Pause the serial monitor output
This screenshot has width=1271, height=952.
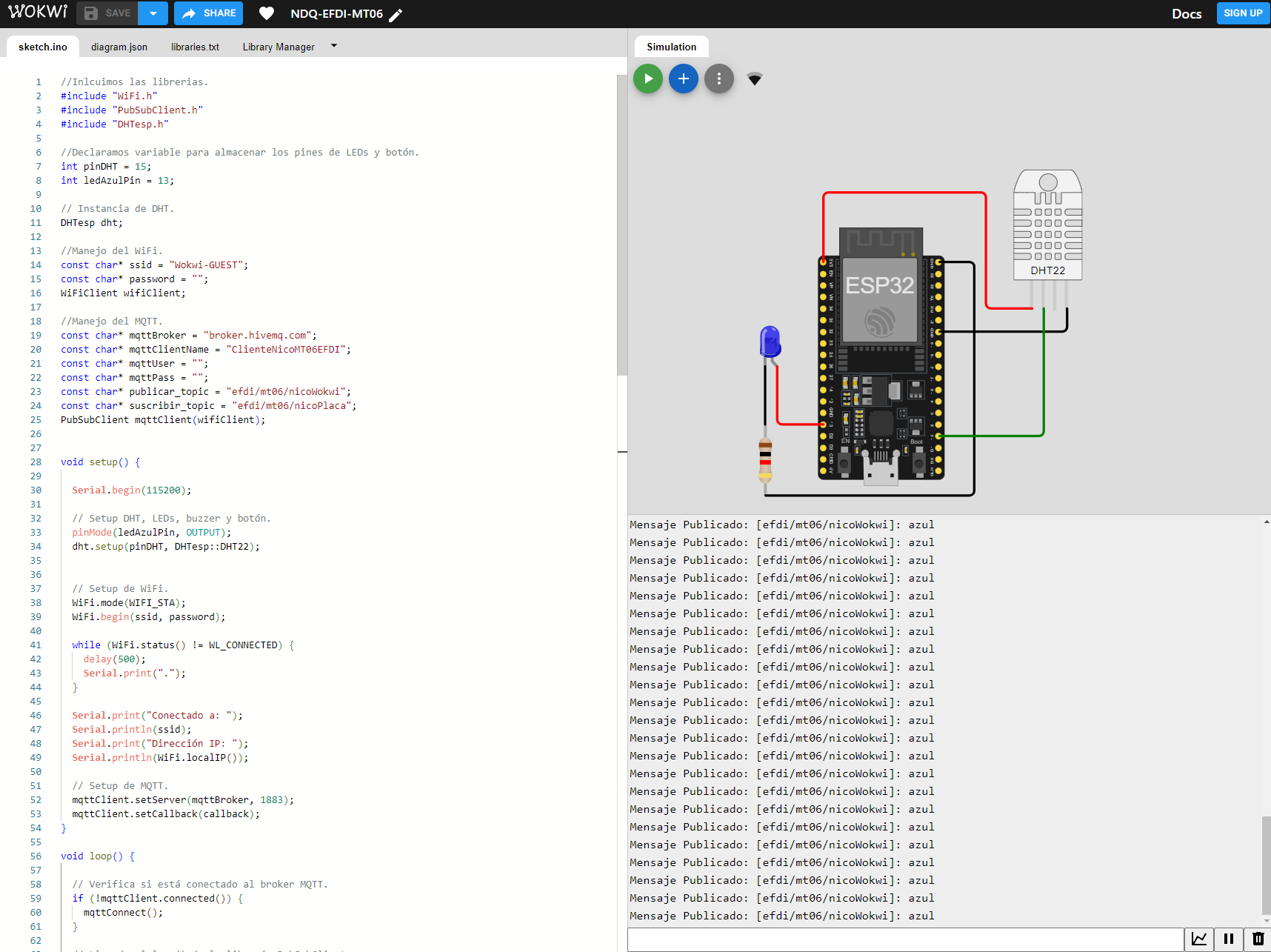1229,939
